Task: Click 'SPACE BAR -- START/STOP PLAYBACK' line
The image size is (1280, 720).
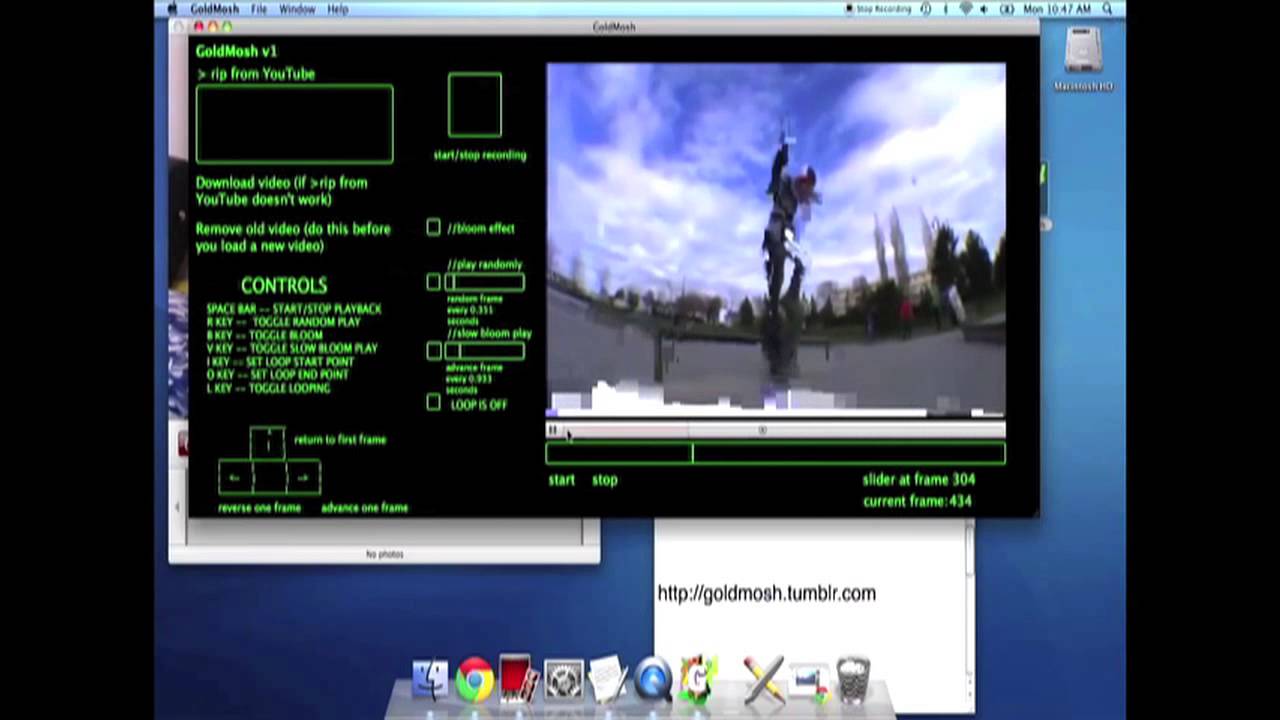Action: pyautogui.click(x=294, y=309)
